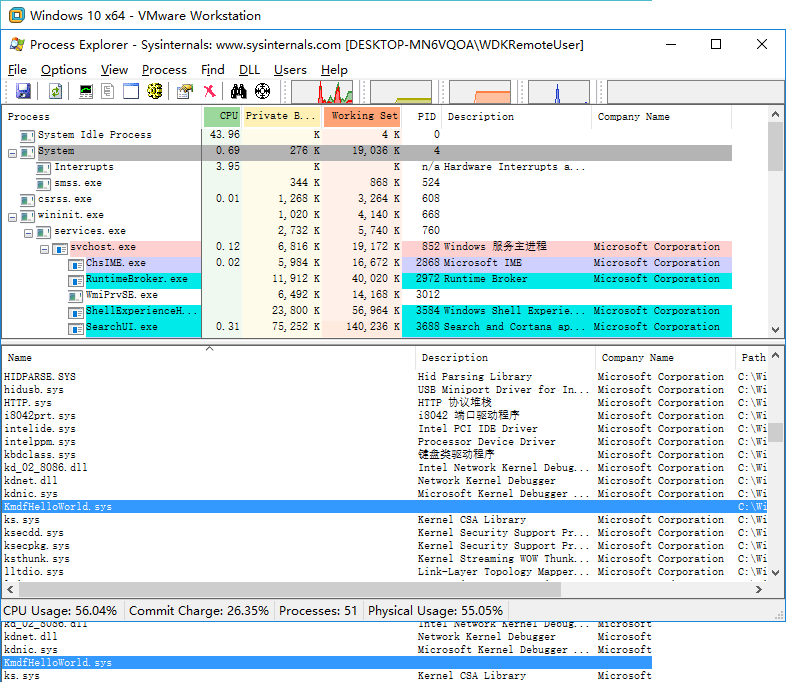This screenshot has height=682, width=786.
Task: Collapse the System process tree node
Action: (x=13, y=153)
